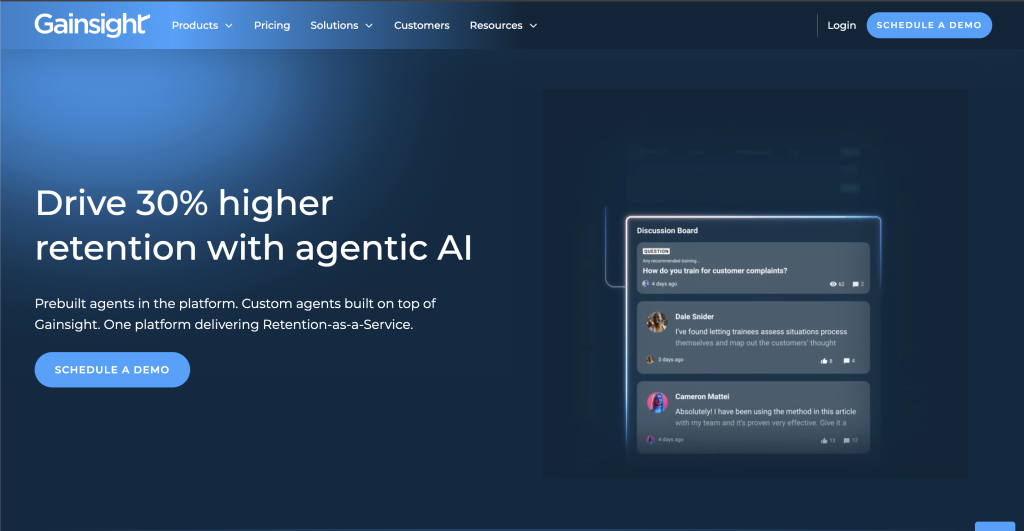Click the QUESTION tag badge
This screenshot has width=1024, height=531.
(x=656, y=251)
